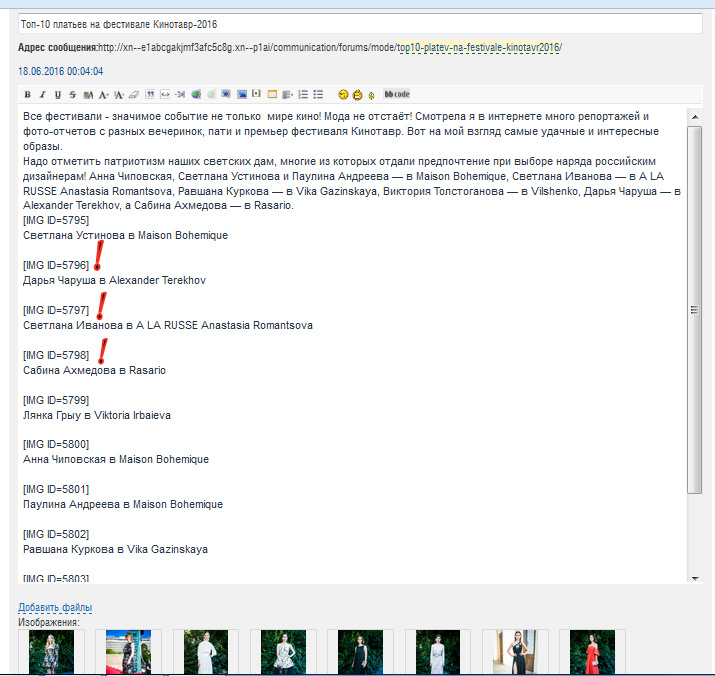
Task: Click the editor scrollbar up arrow
Action: [x=695, y=116]
